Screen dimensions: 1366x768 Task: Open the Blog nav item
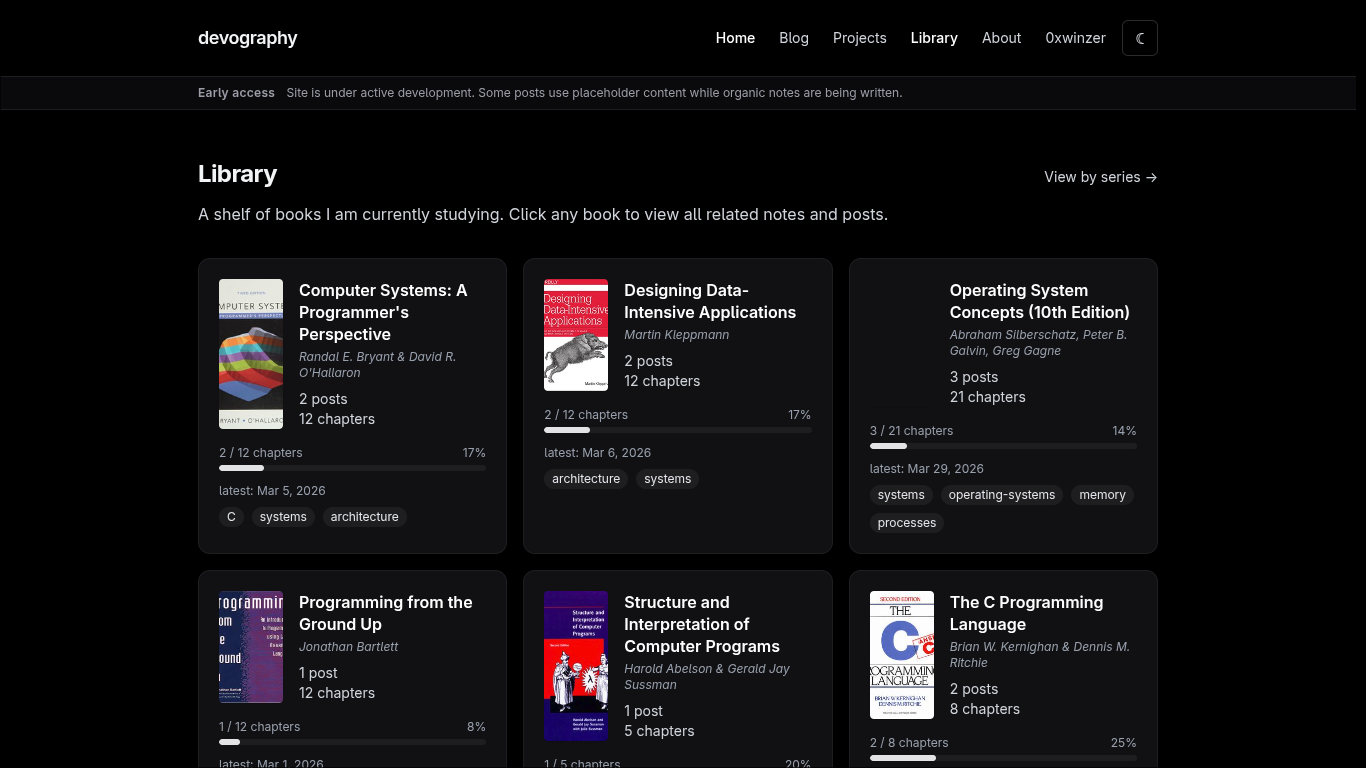[x=794, y=38]
